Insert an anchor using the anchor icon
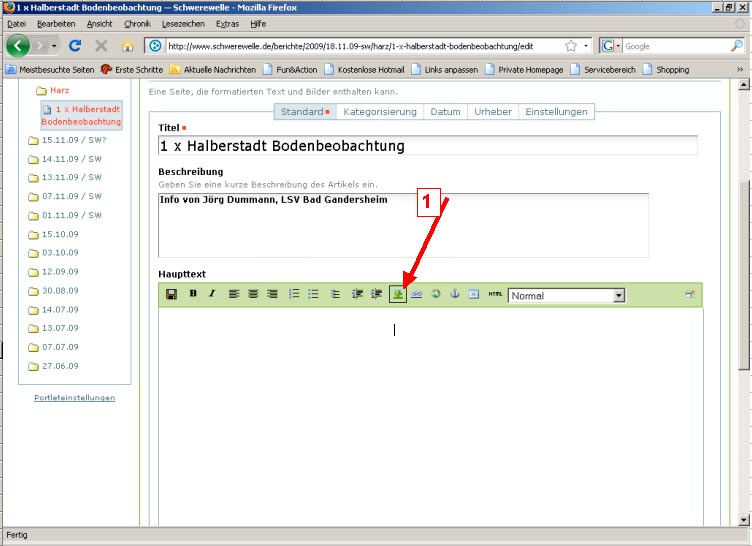The image size is (752, 546). coord(454,295)
